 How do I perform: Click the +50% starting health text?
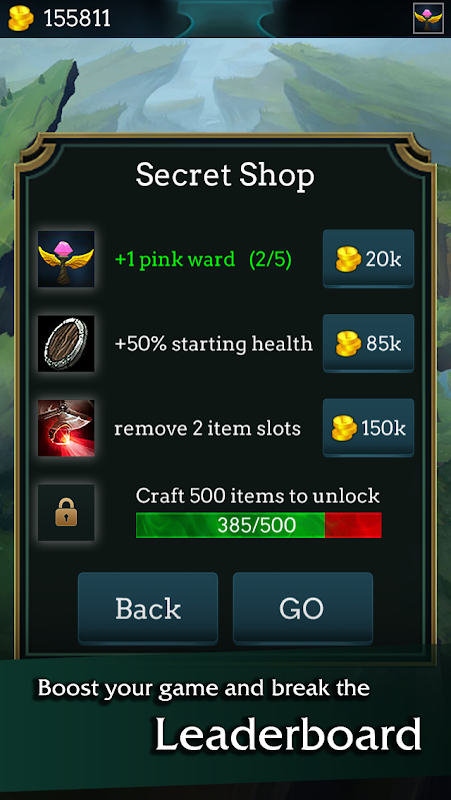click(x=213, y=344)
